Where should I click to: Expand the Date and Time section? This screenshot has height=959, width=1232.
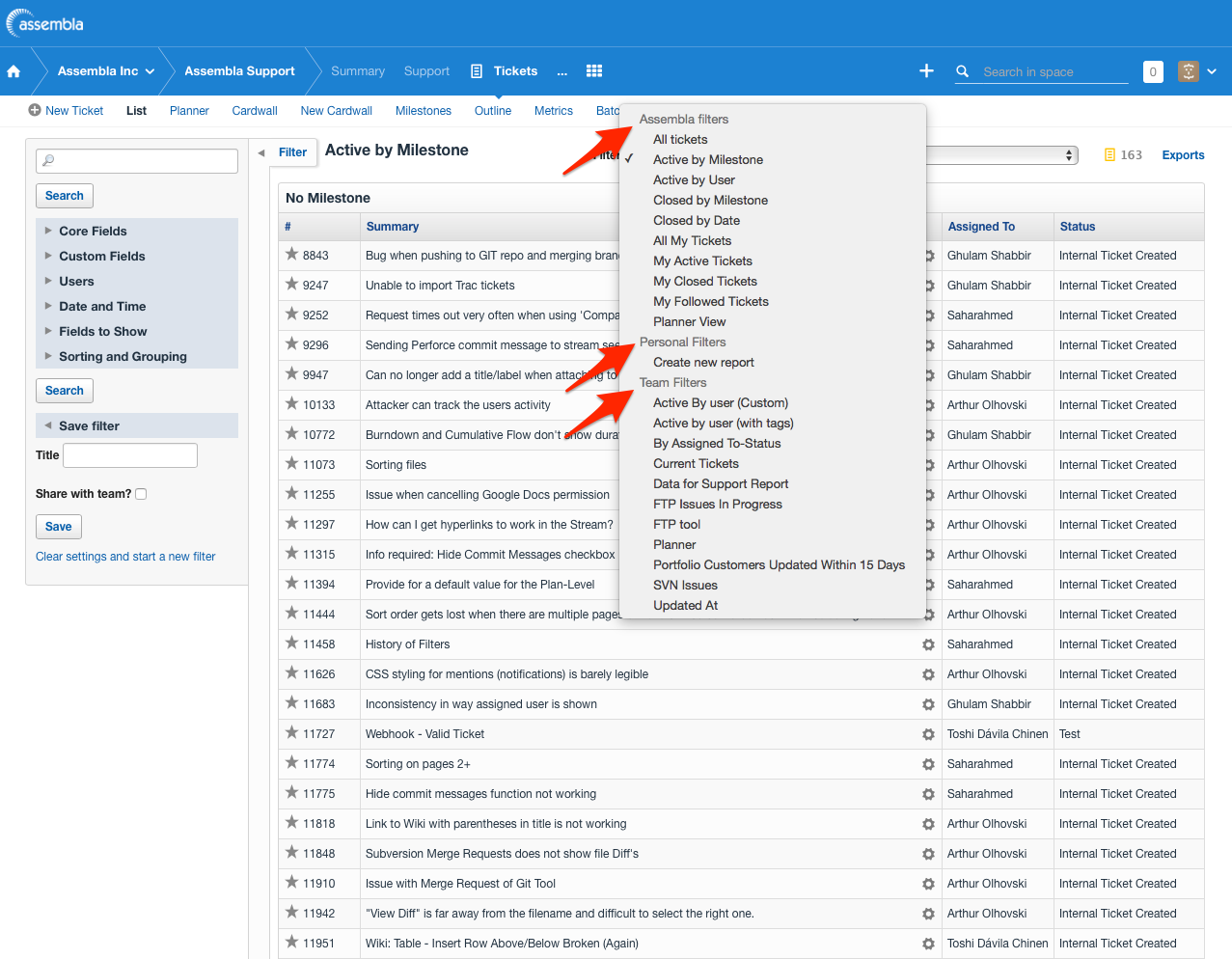click(137, 306)
